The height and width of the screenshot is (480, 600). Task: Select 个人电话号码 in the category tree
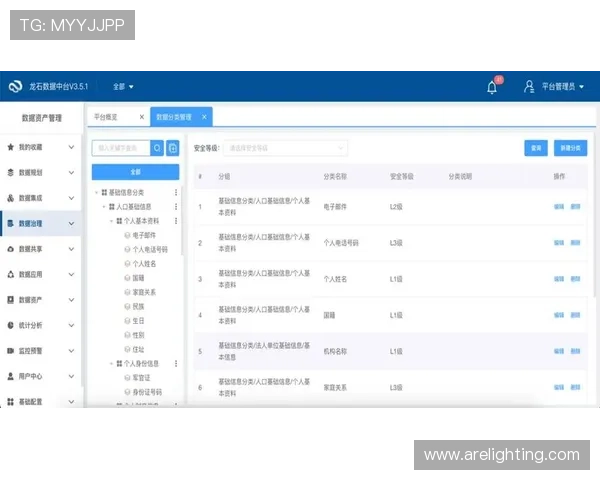click(150, 250)
